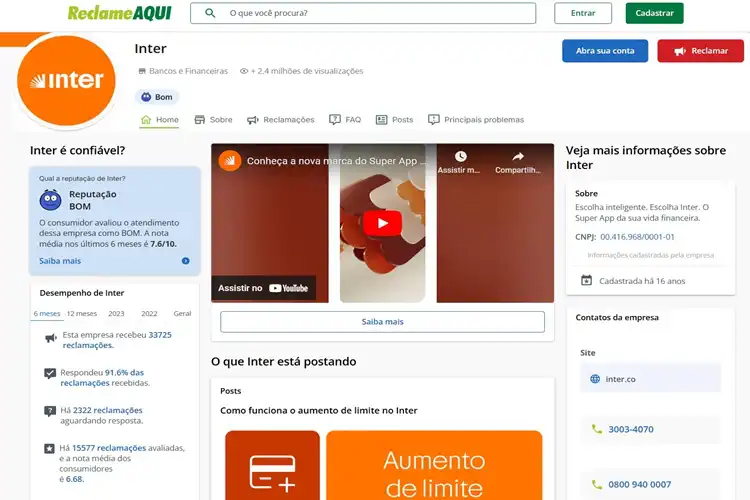Click the 'Saiba mais' button below video
750x500 pixels.
pos(382,322)
